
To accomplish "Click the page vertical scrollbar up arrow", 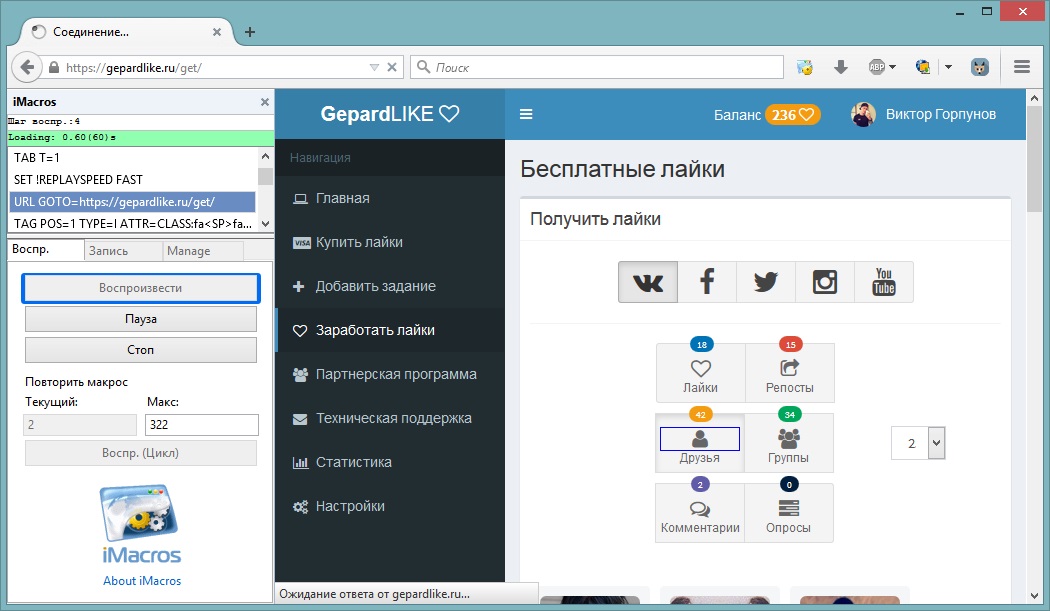I will (1034, 98).
